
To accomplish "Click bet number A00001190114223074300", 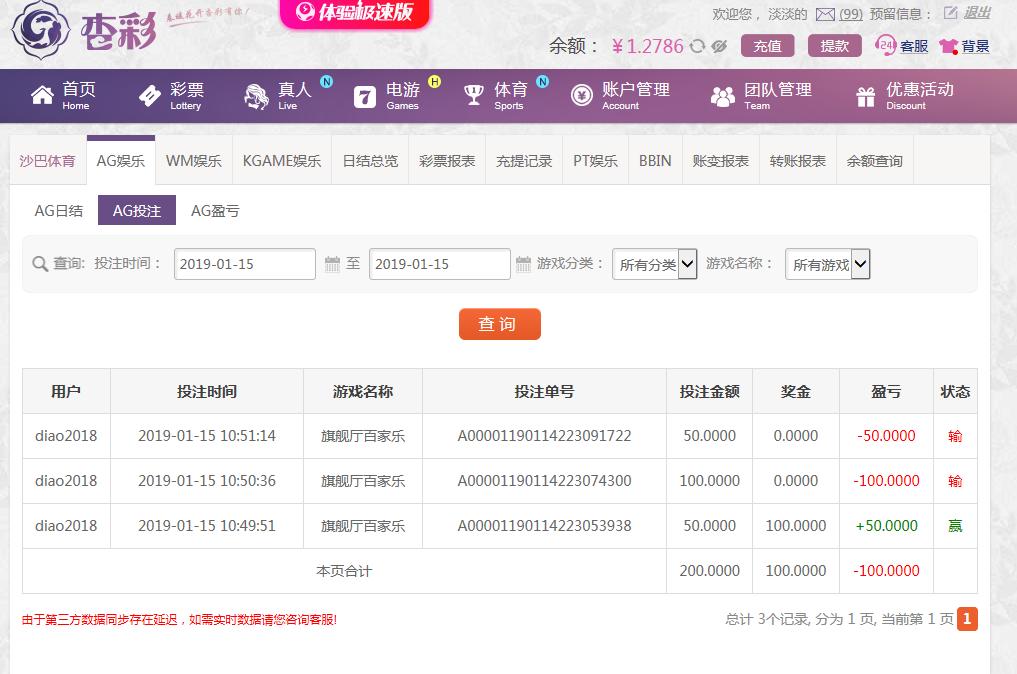I will tap(544, 481).
